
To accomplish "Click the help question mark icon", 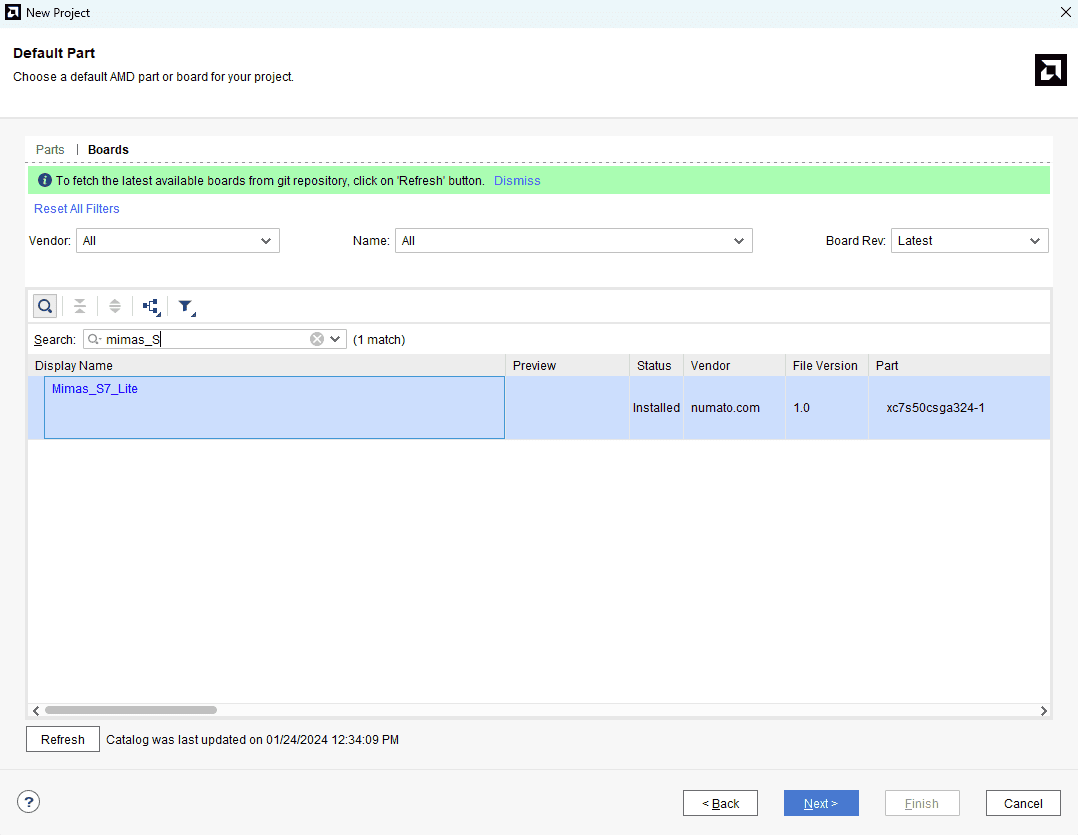I will tap(28, 801).
